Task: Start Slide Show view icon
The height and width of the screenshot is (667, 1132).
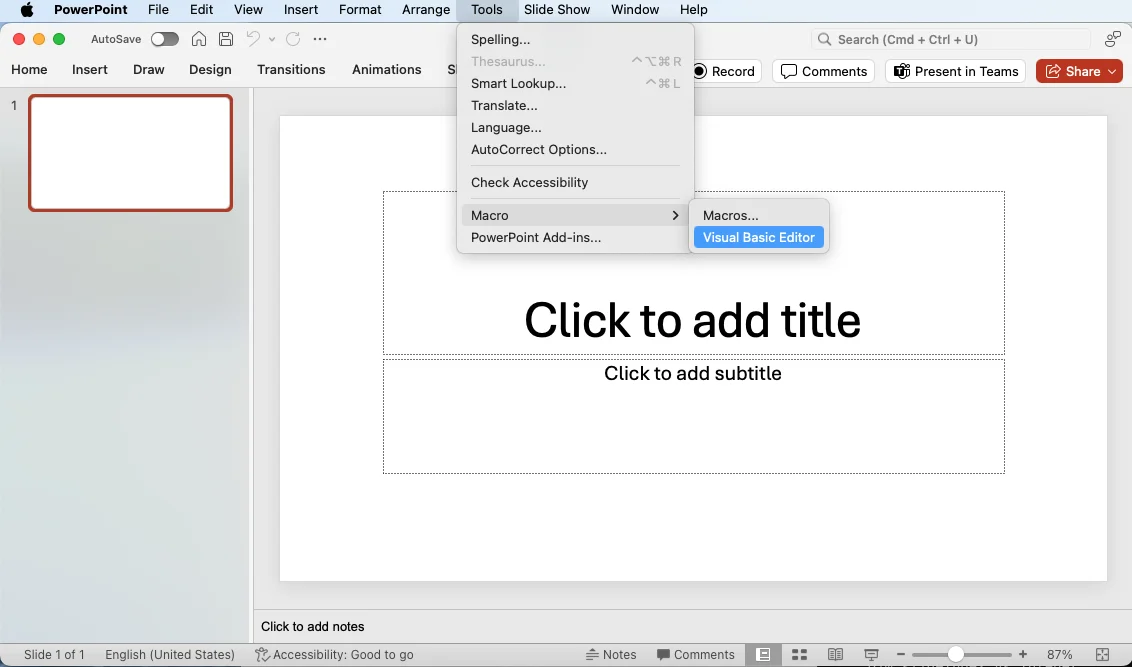Action: coord(871,655)
